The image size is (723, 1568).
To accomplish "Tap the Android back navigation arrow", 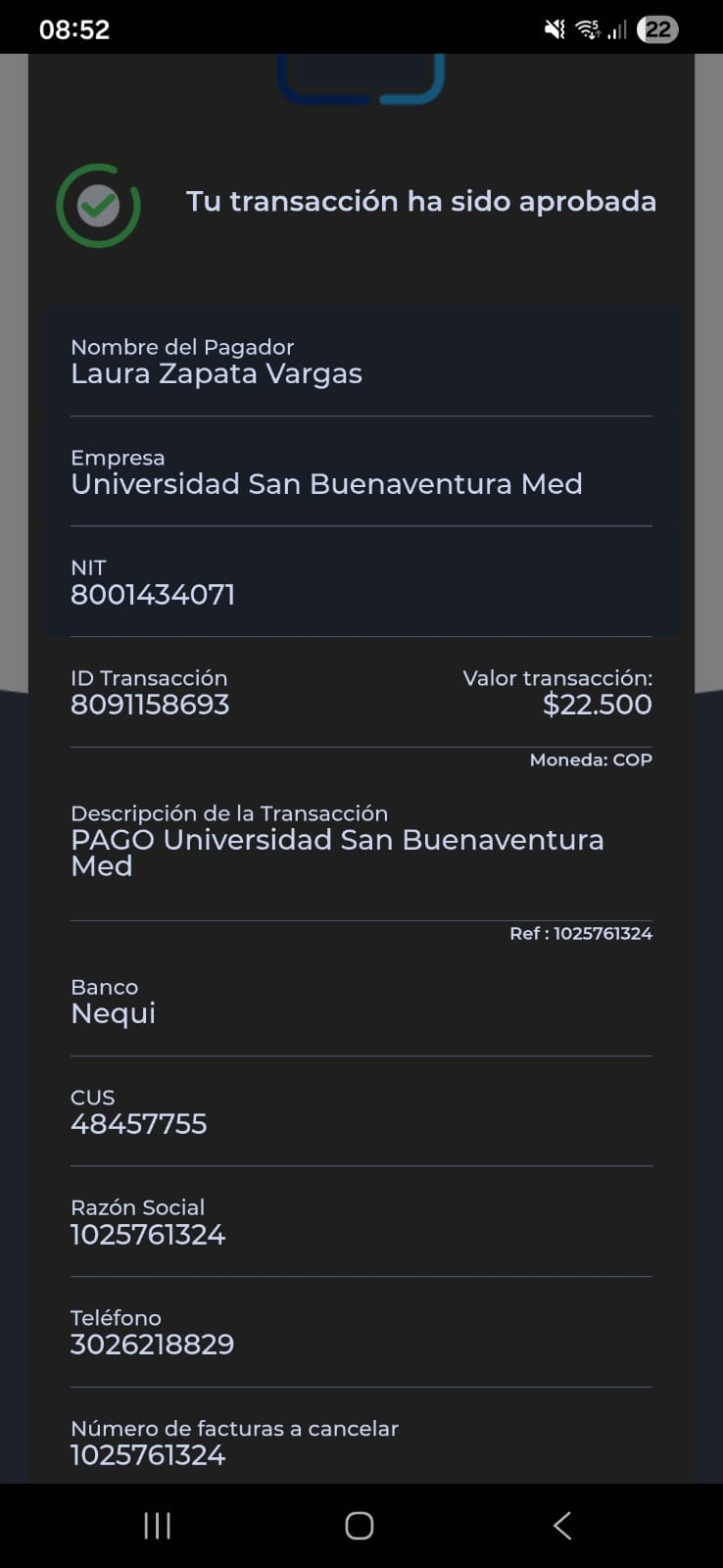I will pyautogui.click(x=562, y=1525).
